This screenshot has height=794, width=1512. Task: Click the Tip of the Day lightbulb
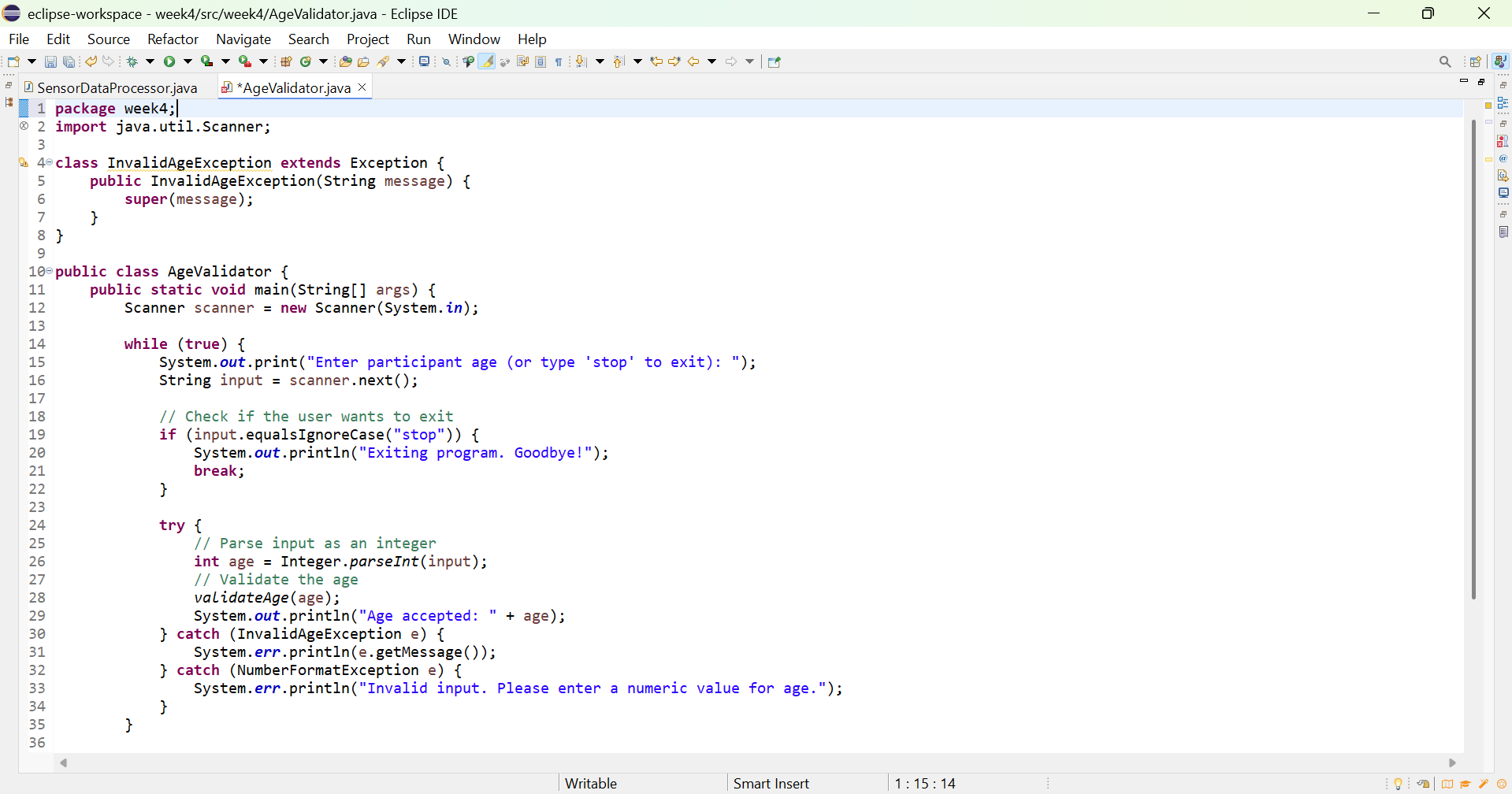(1399, 784)
